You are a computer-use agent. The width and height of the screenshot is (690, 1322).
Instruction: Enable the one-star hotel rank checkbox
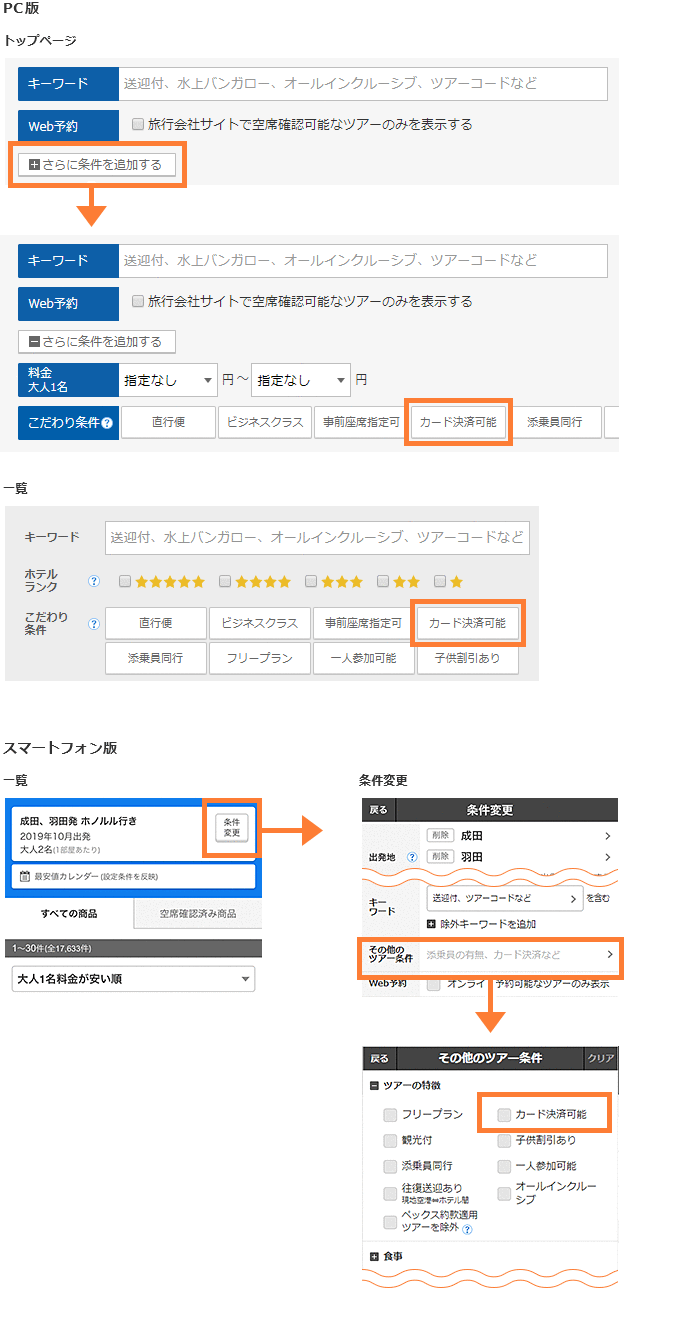pyautogui.click(x=440, y=581)
